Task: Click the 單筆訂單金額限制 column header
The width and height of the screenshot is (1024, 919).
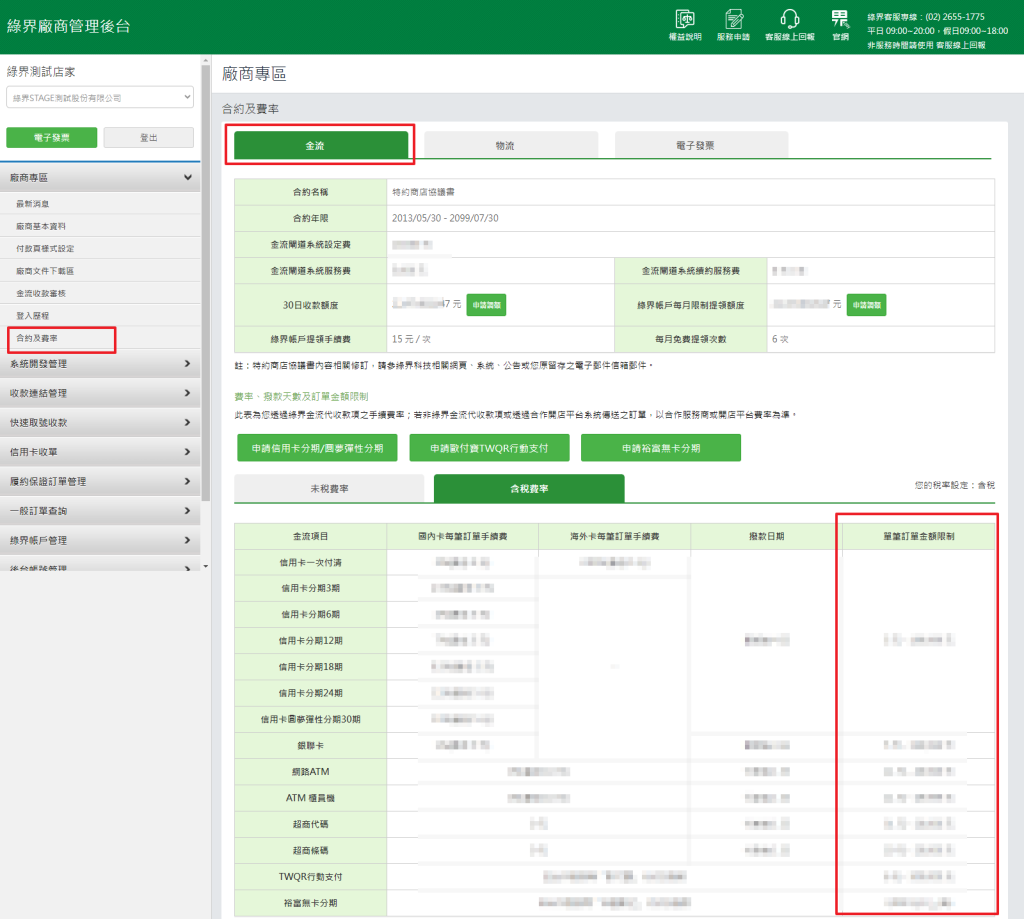Action: tap(919, 536)
